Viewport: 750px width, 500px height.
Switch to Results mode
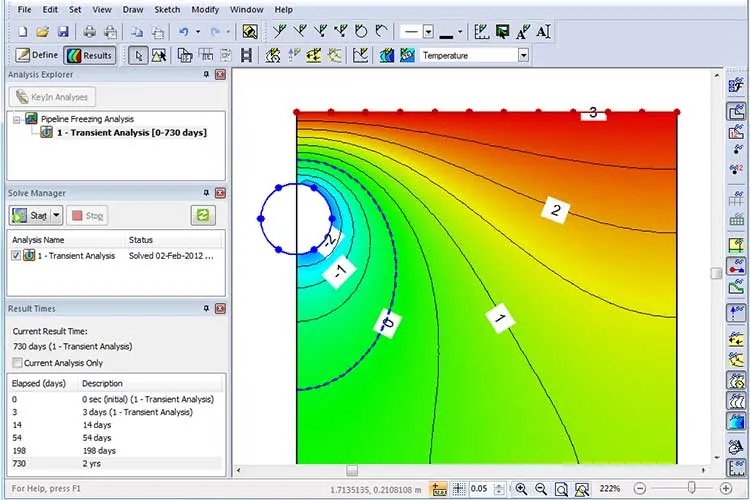click(90, 56)
